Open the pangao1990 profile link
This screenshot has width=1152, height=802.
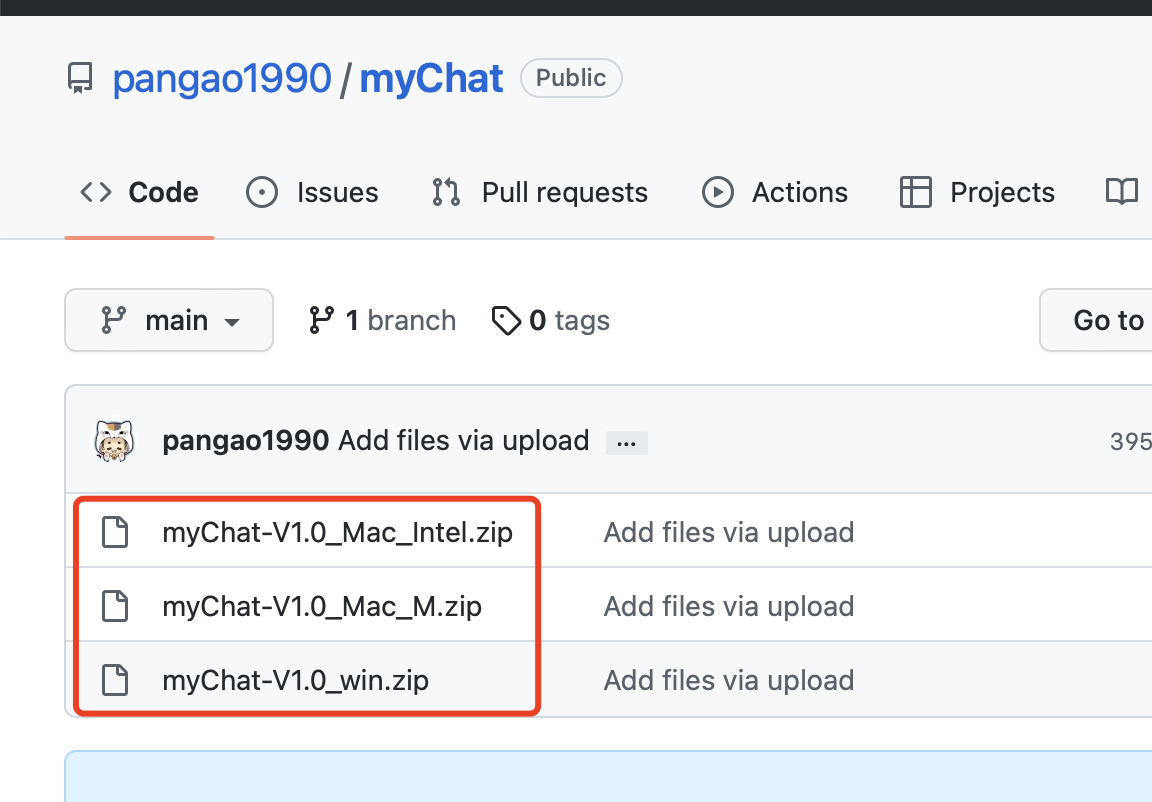(222, 77)
